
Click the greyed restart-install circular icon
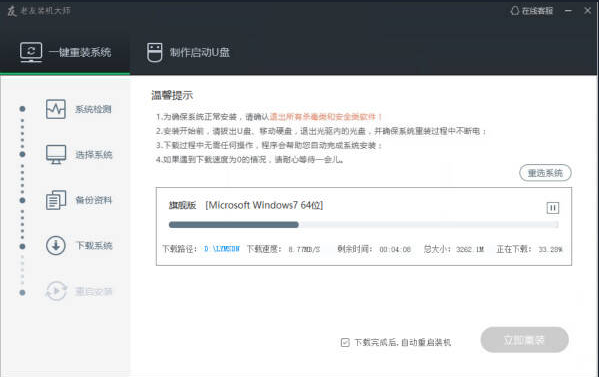click(56, 291)
